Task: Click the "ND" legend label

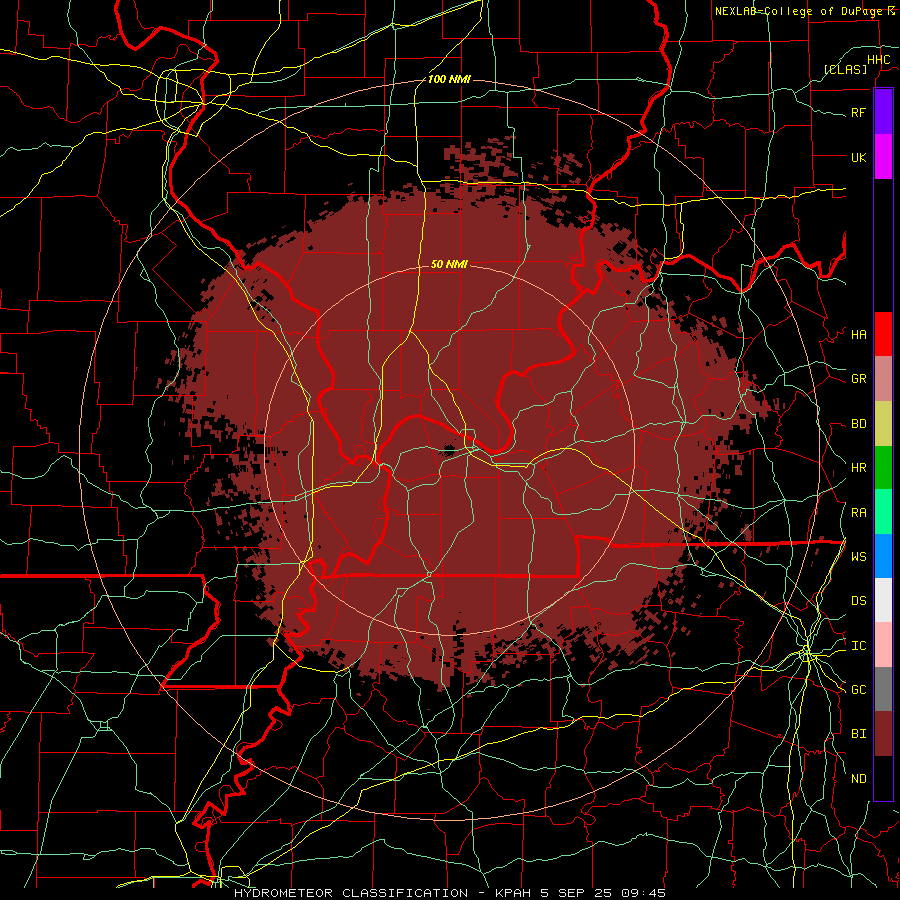Action: 858,779
